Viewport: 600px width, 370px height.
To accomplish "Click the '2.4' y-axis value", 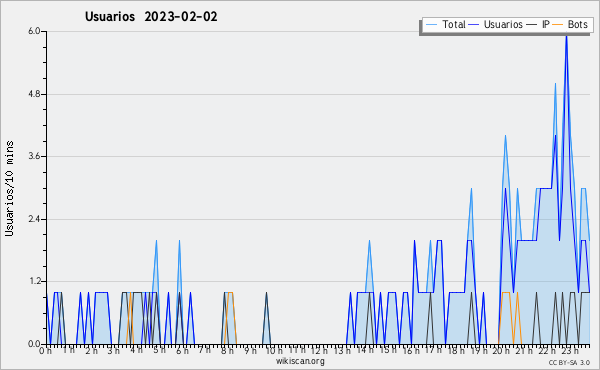I will coord(34,219).
